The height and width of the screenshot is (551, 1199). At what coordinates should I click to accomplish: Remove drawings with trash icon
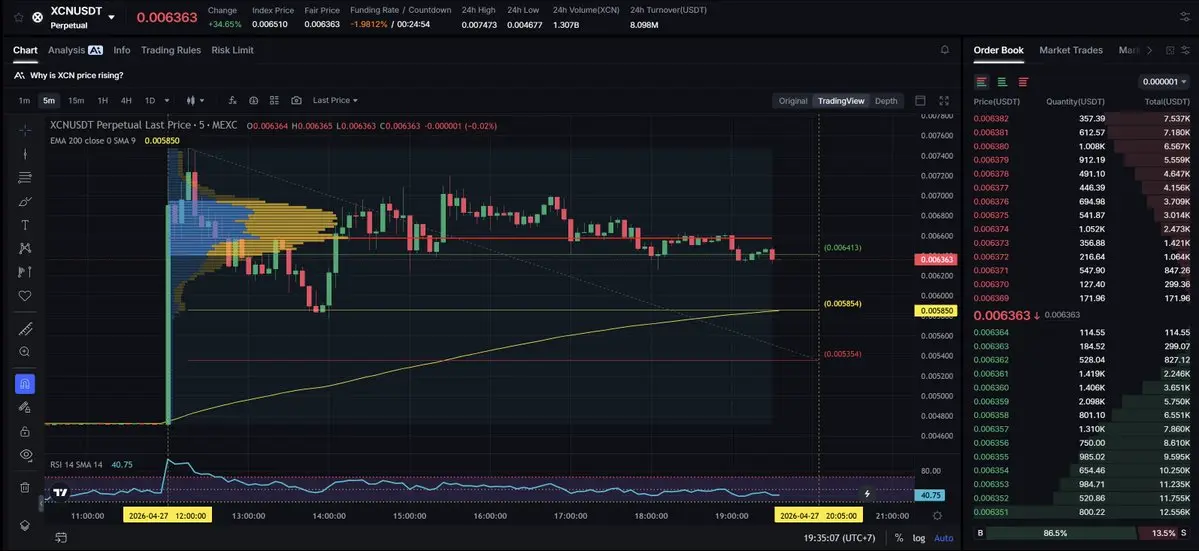(24, 487)
